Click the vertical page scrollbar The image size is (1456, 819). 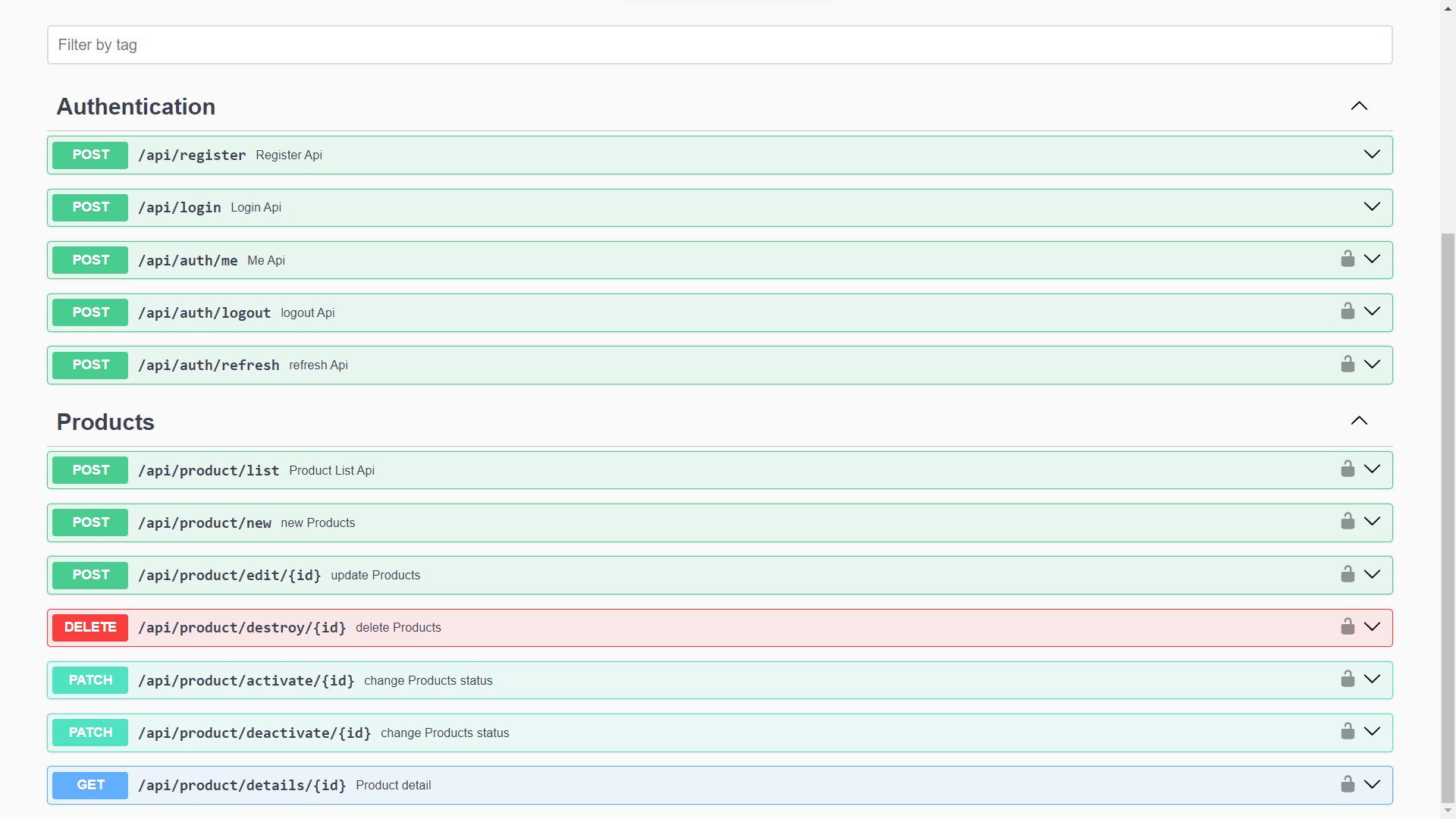1448,516
